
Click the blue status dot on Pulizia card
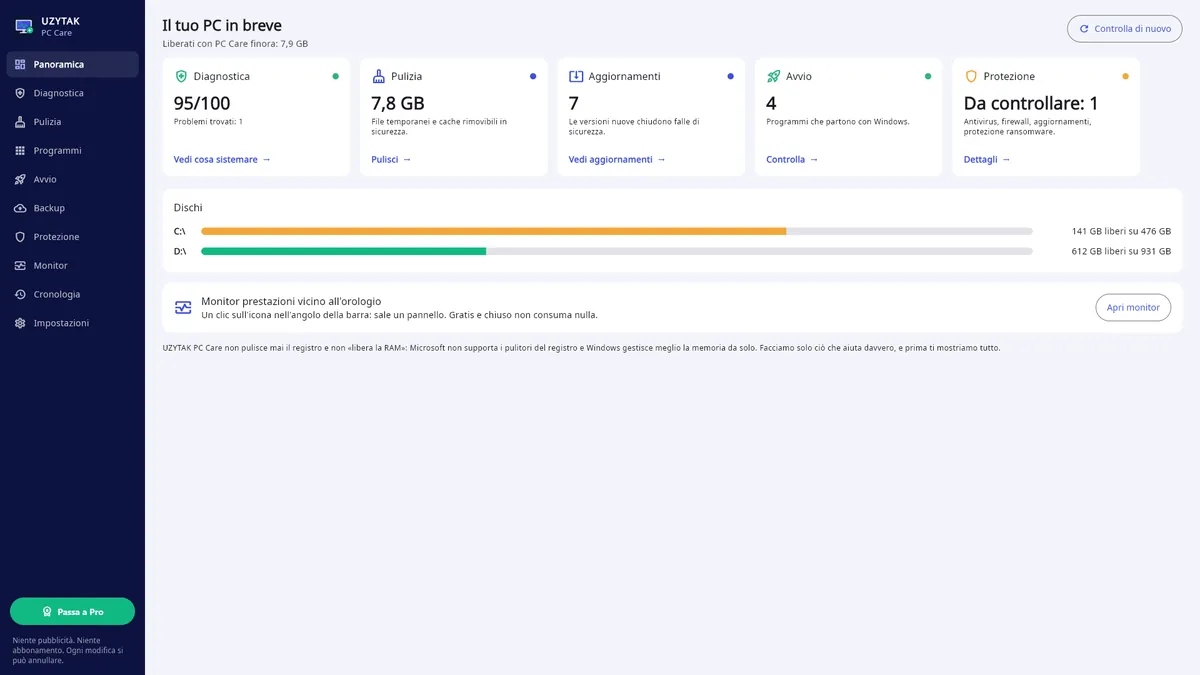point(533,76)
